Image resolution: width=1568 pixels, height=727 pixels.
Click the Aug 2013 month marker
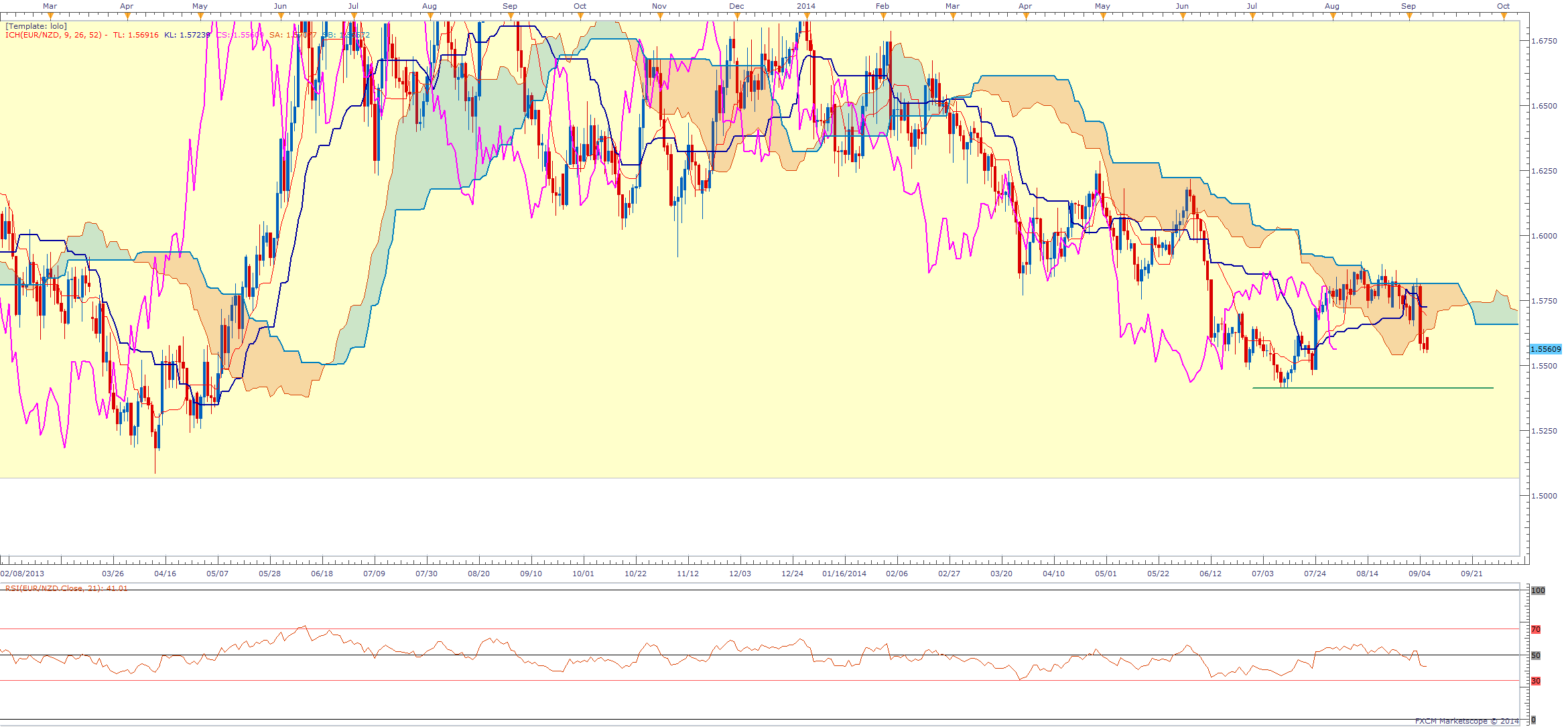pyautogui.click(x=430, y=6)
